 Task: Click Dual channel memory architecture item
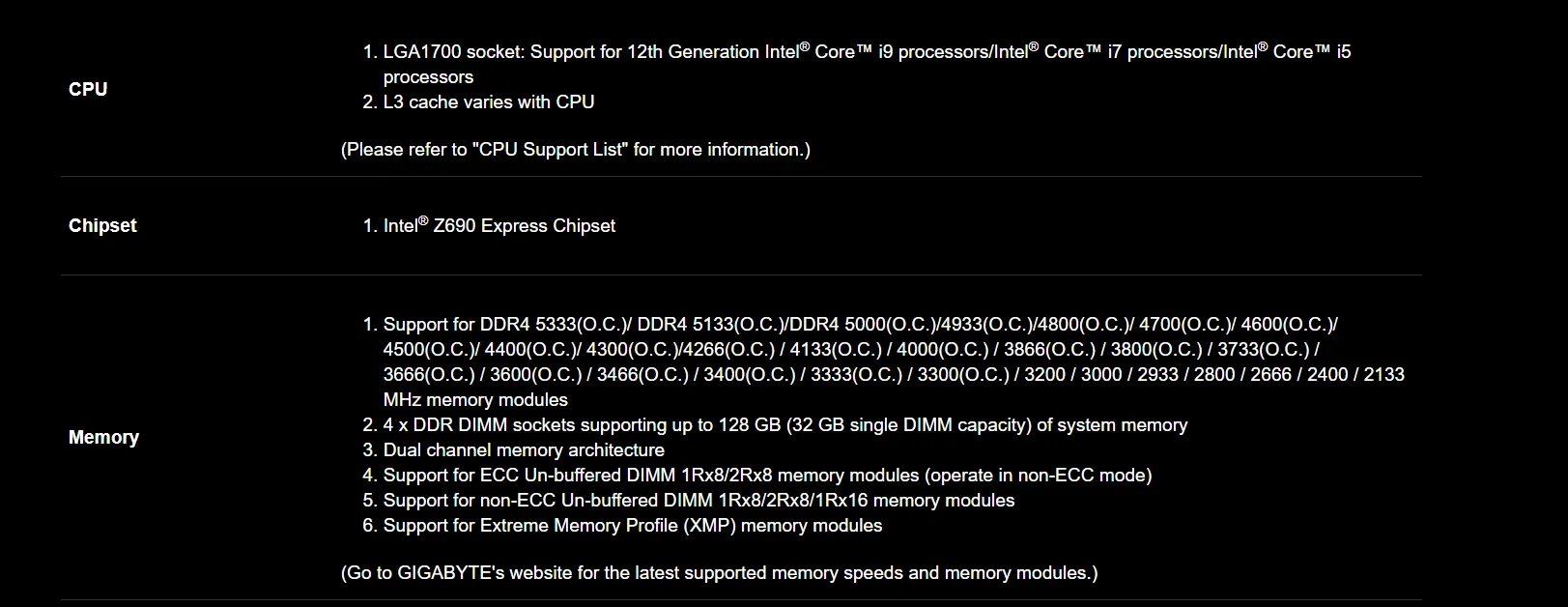pos(524,449)
